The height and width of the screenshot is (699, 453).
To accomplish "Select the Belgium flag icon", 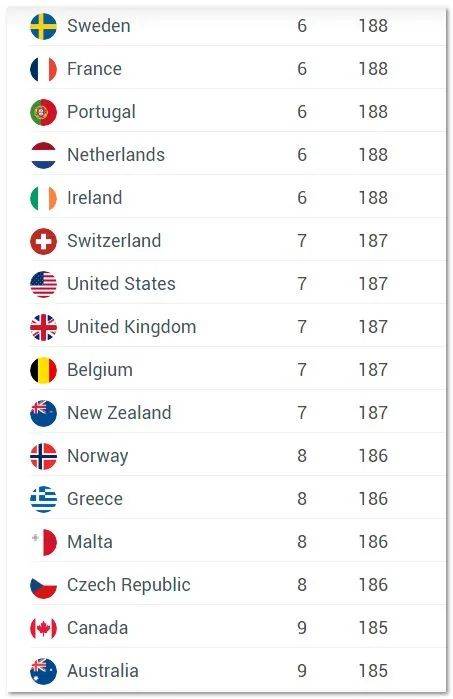I will tap(43, 370).
